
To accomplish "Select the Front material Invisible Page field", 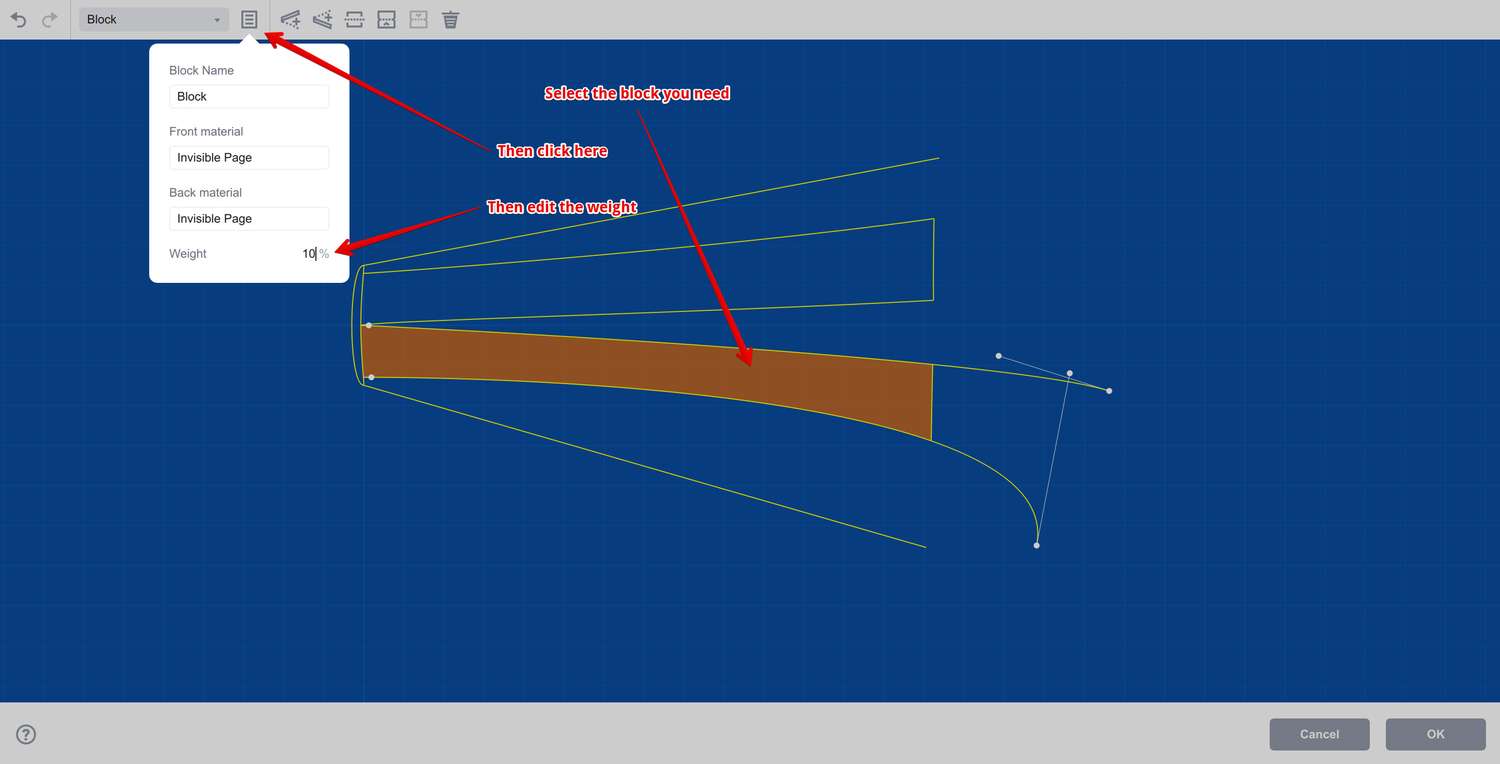I will (249, 157).
